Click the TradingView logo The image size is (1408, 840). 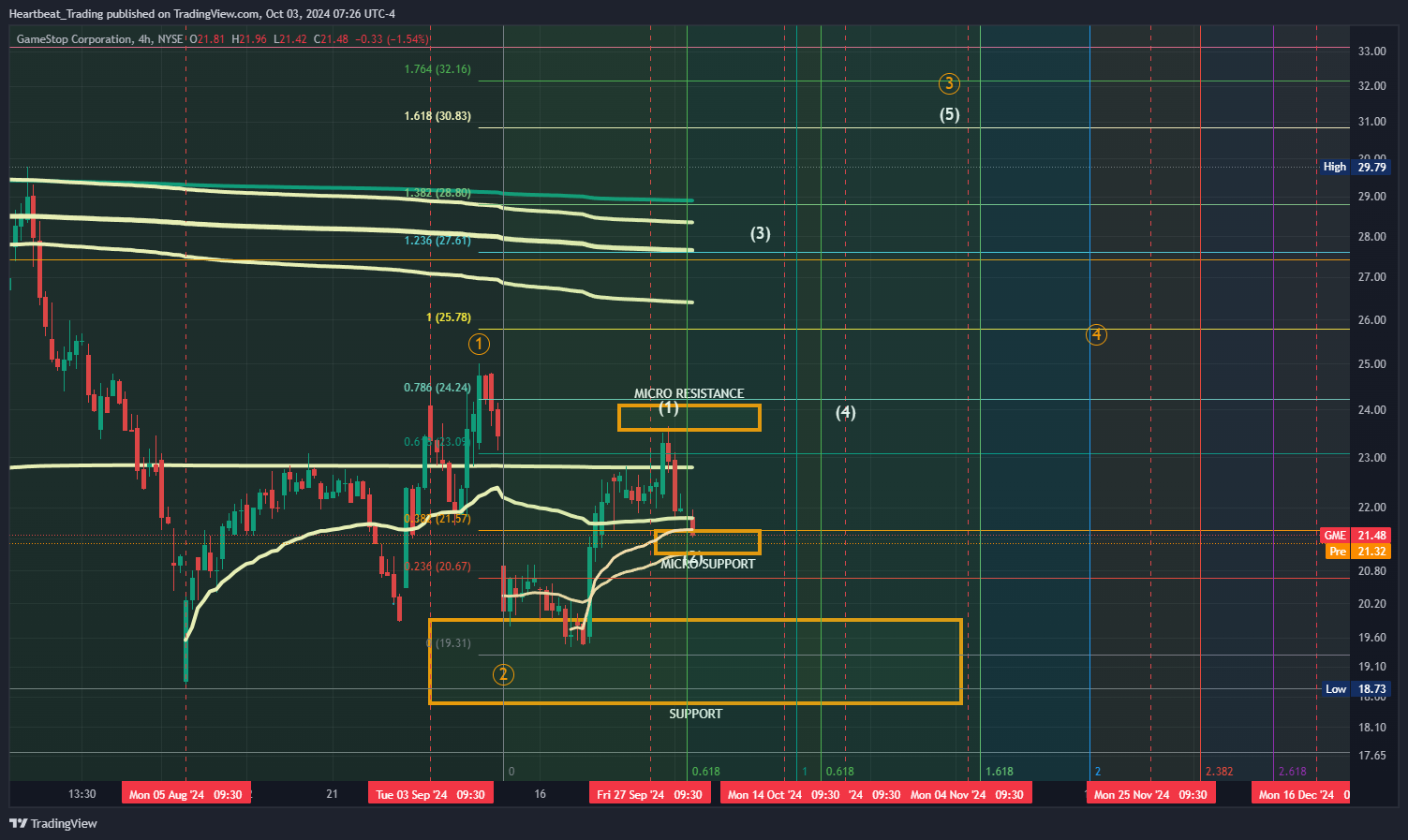[53, 823]
